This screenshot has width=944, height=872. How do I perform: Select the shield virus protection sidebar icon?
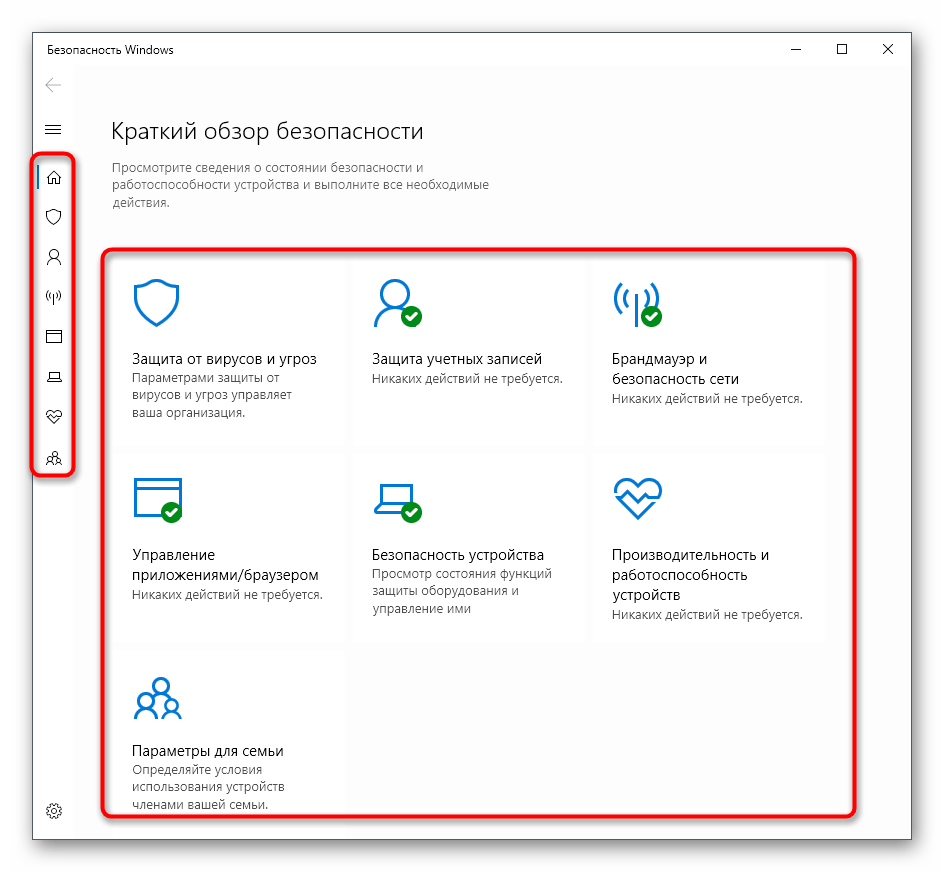coord(54,217)
